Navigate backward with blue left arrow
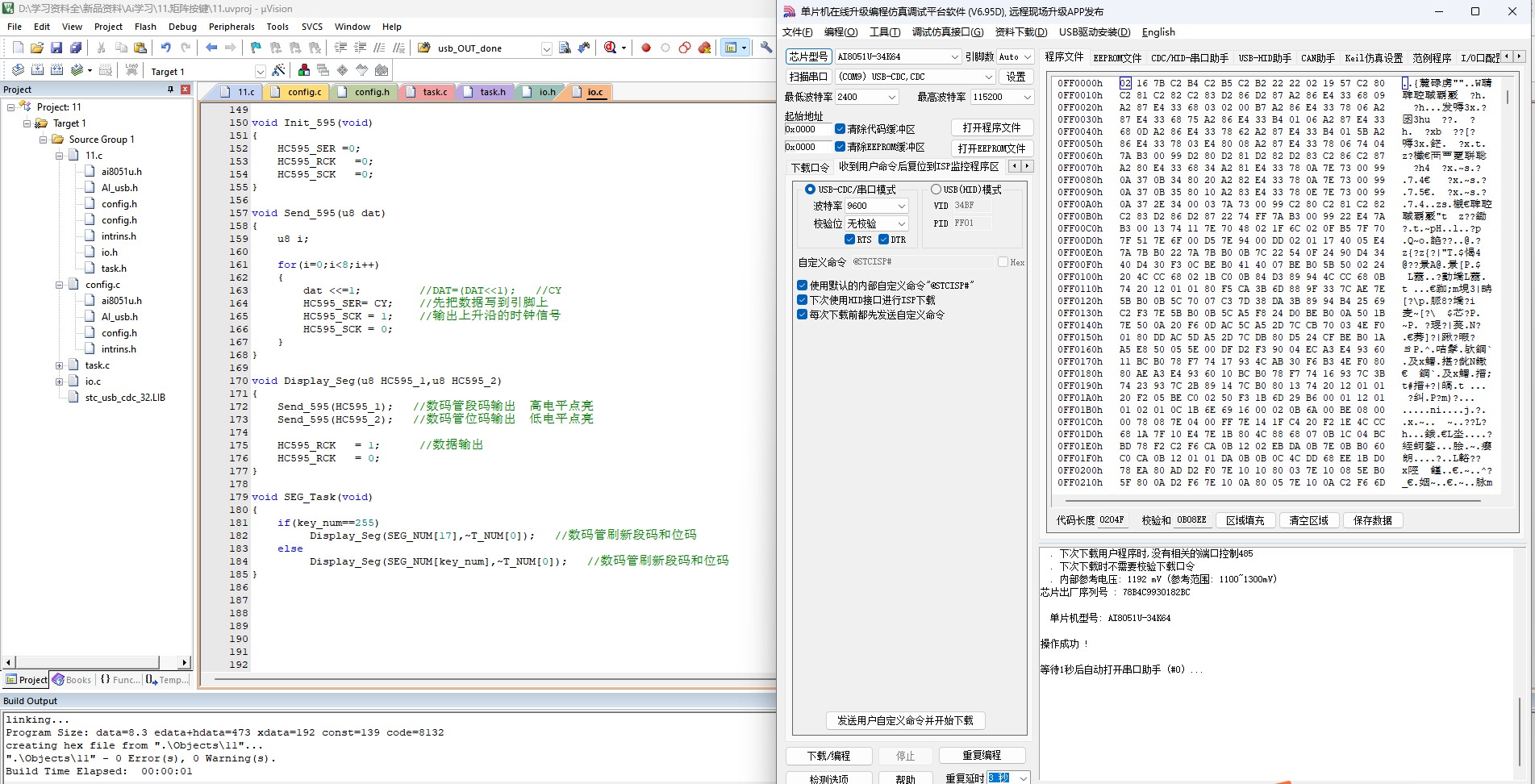This screenshot has height=784, width=1535. coord(211,48)
